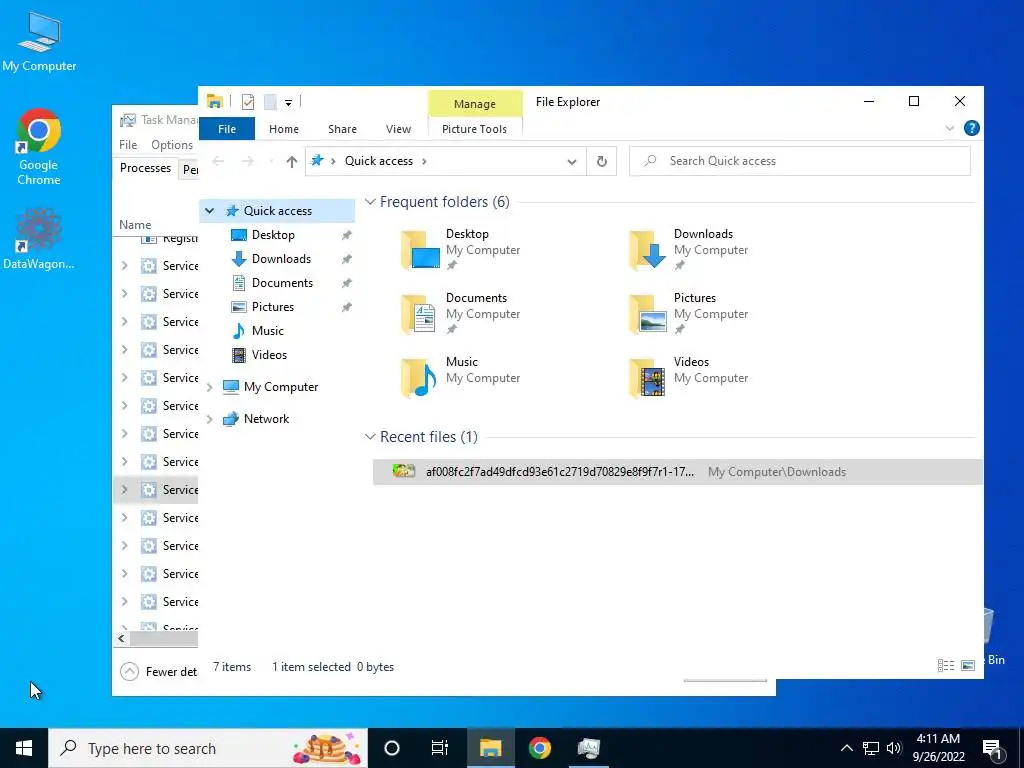Click Task Manager horizontal scrollbar left arrow
This screenshot has height=768, width=1024.
[121, 639]
